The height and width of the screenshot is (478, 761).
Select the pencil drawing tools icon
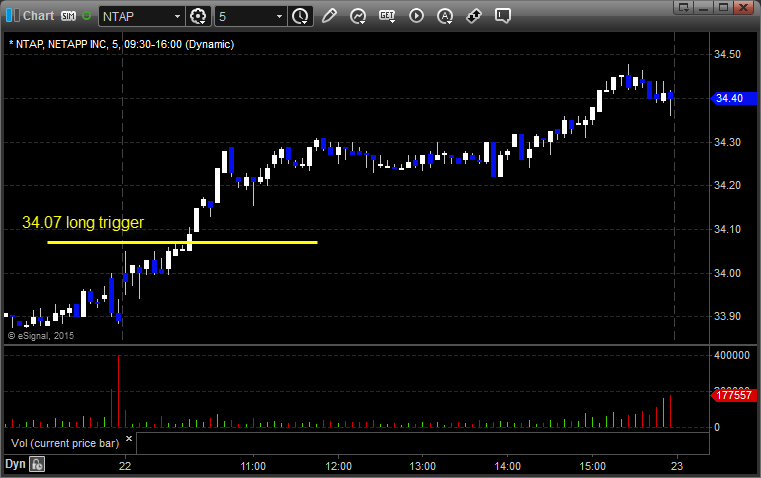[x=329, y=16]
